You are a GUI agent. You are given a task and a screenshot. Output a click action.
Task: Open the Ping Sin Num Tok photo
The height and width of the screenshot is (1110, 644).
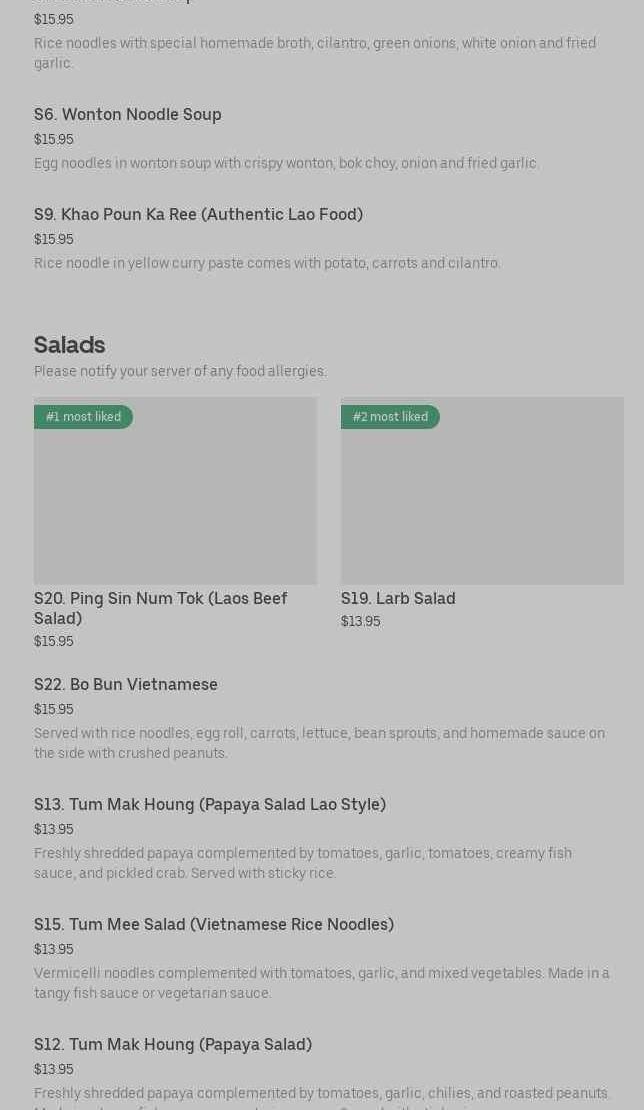coord(175,500)
